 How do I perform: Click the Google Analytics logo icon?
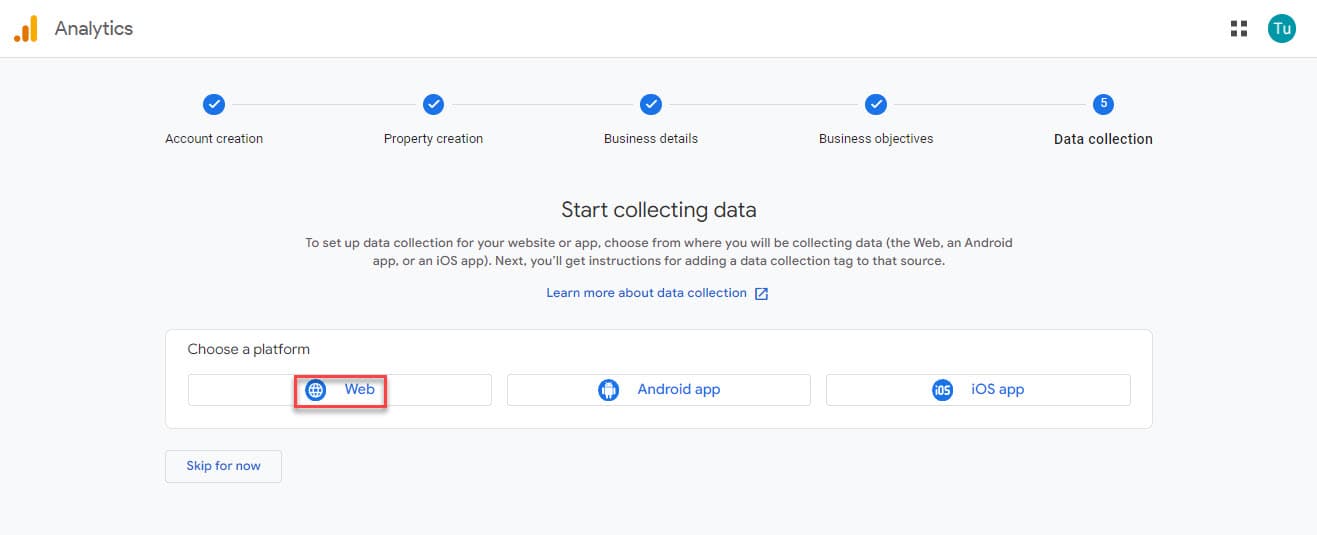pos(26,29)
